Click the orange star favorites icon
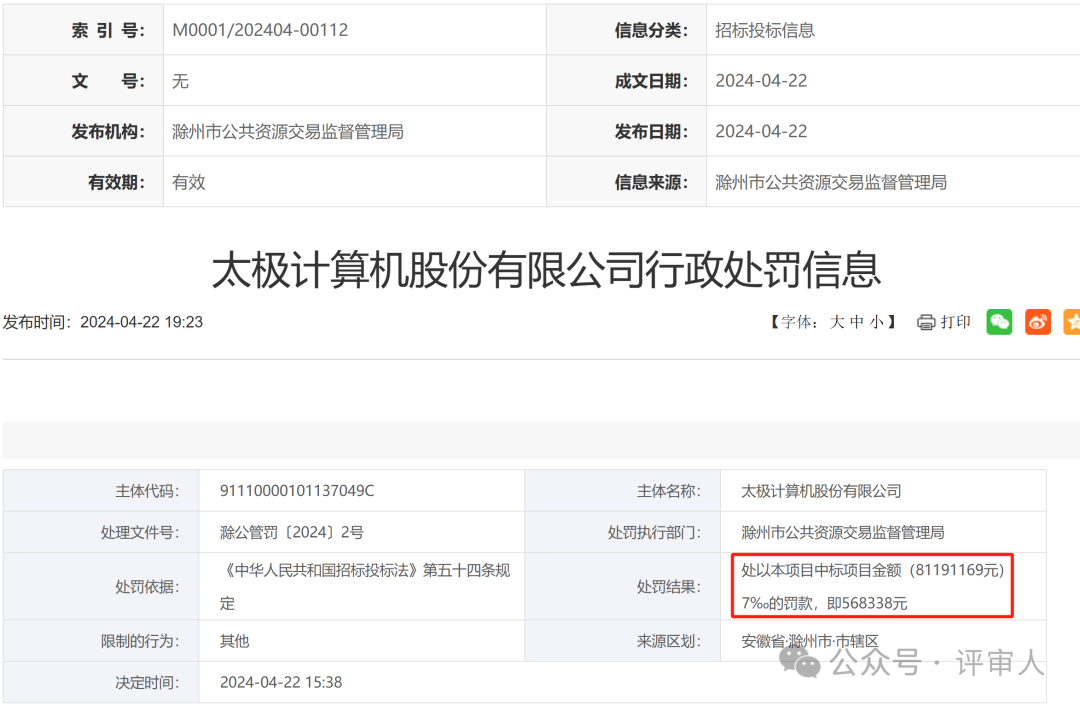This screenshot has height=706, width=1080. tap(1072, 322)
